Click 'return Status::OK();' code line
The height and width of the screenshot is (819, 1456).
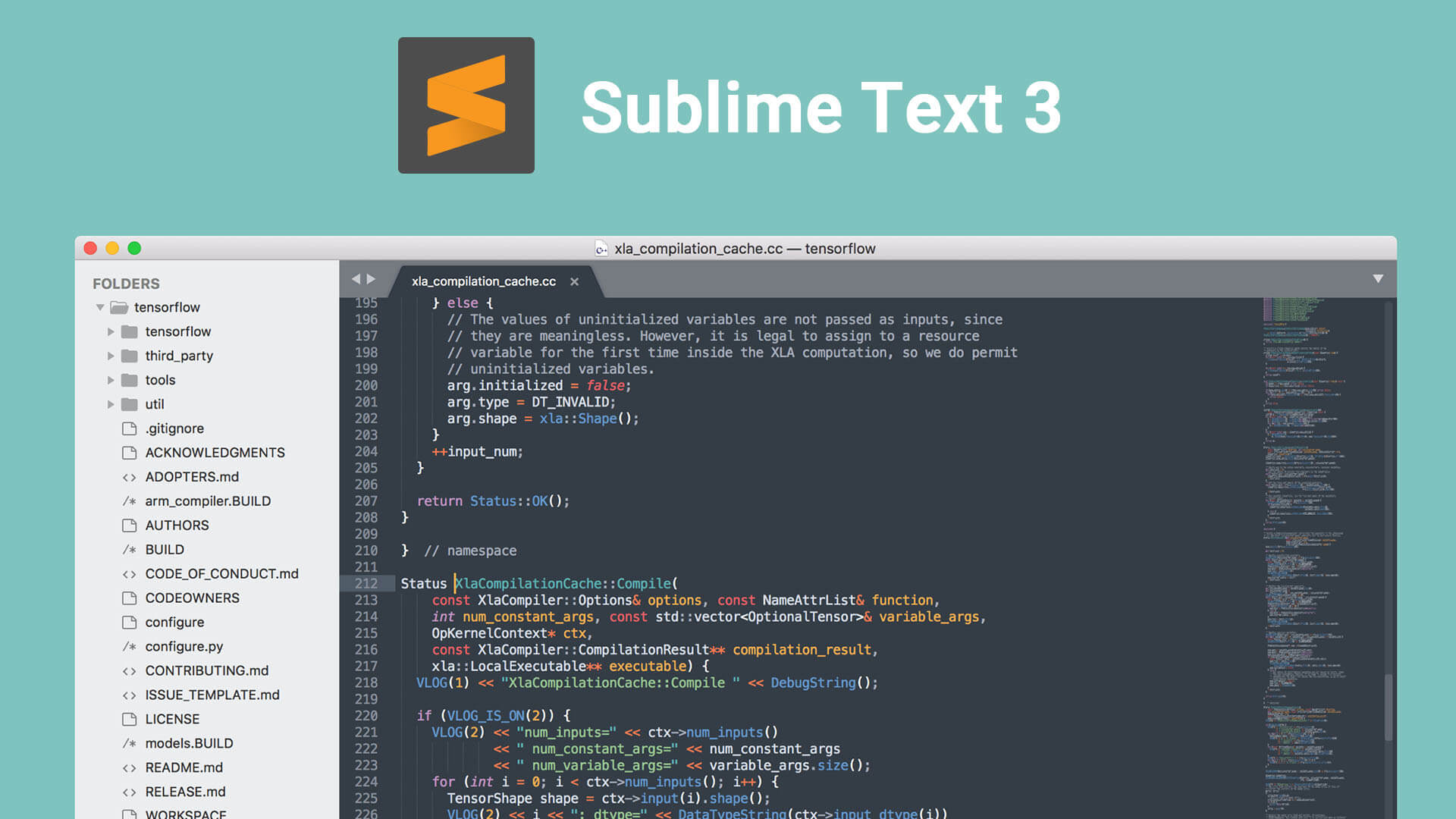point(493,501)
